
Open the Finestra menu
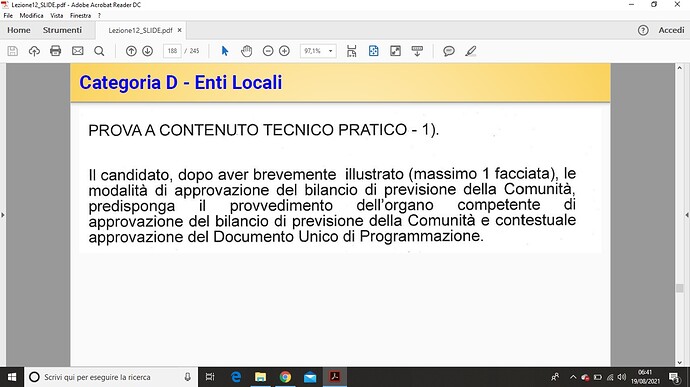81,15
